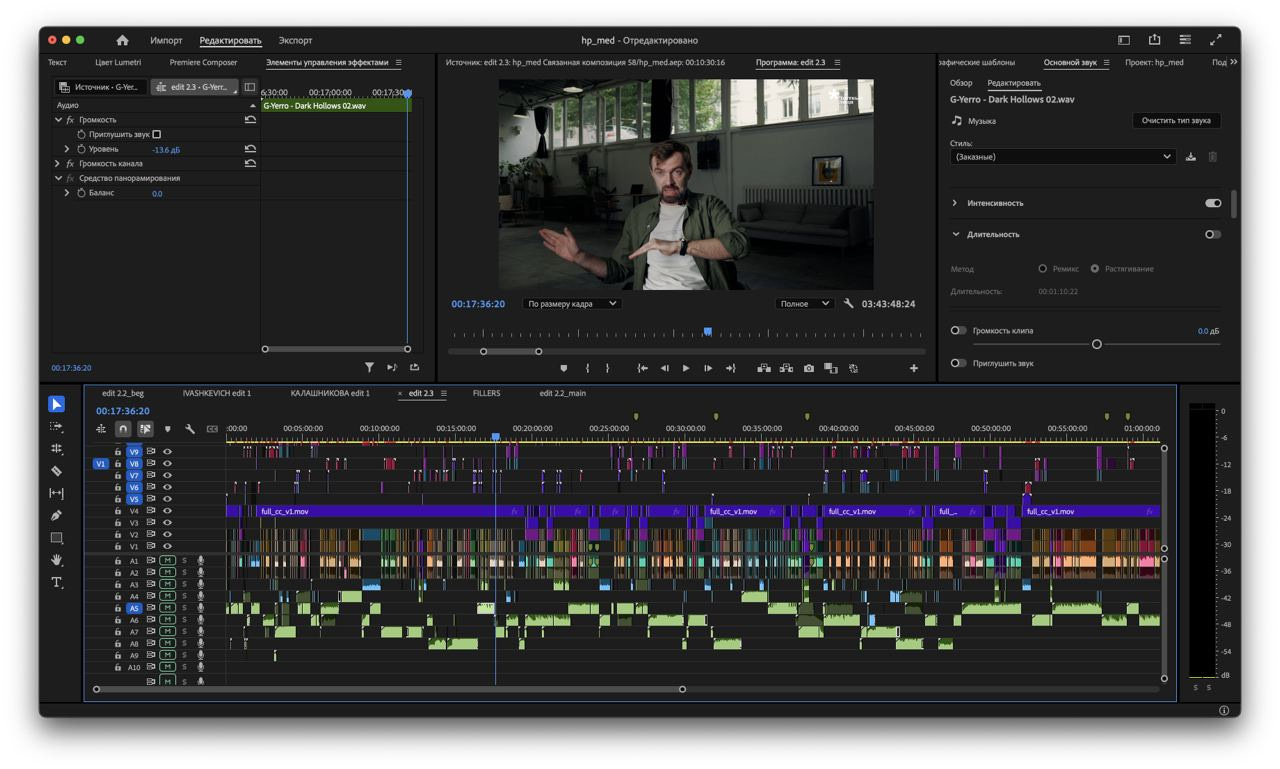This screenshot has height=769, width=1280.
Task: Switch to Экспорт workspace tab
Action: pos(295,40)
